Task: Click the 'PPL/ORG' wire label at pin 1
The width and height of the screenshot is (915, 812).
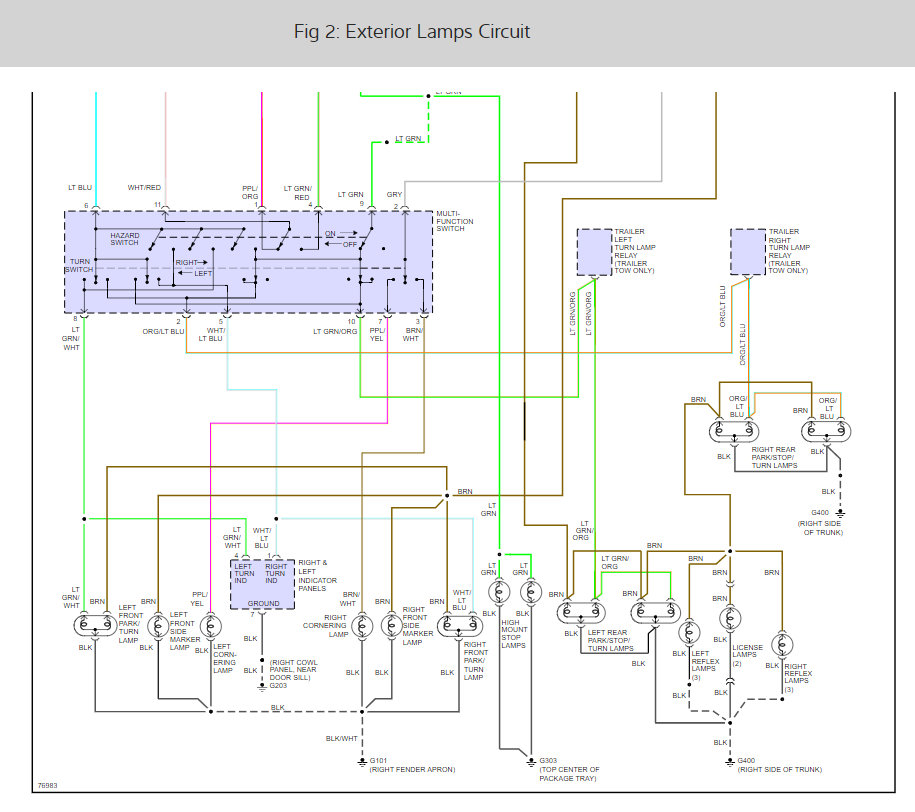Action: (x=250, y=193)
